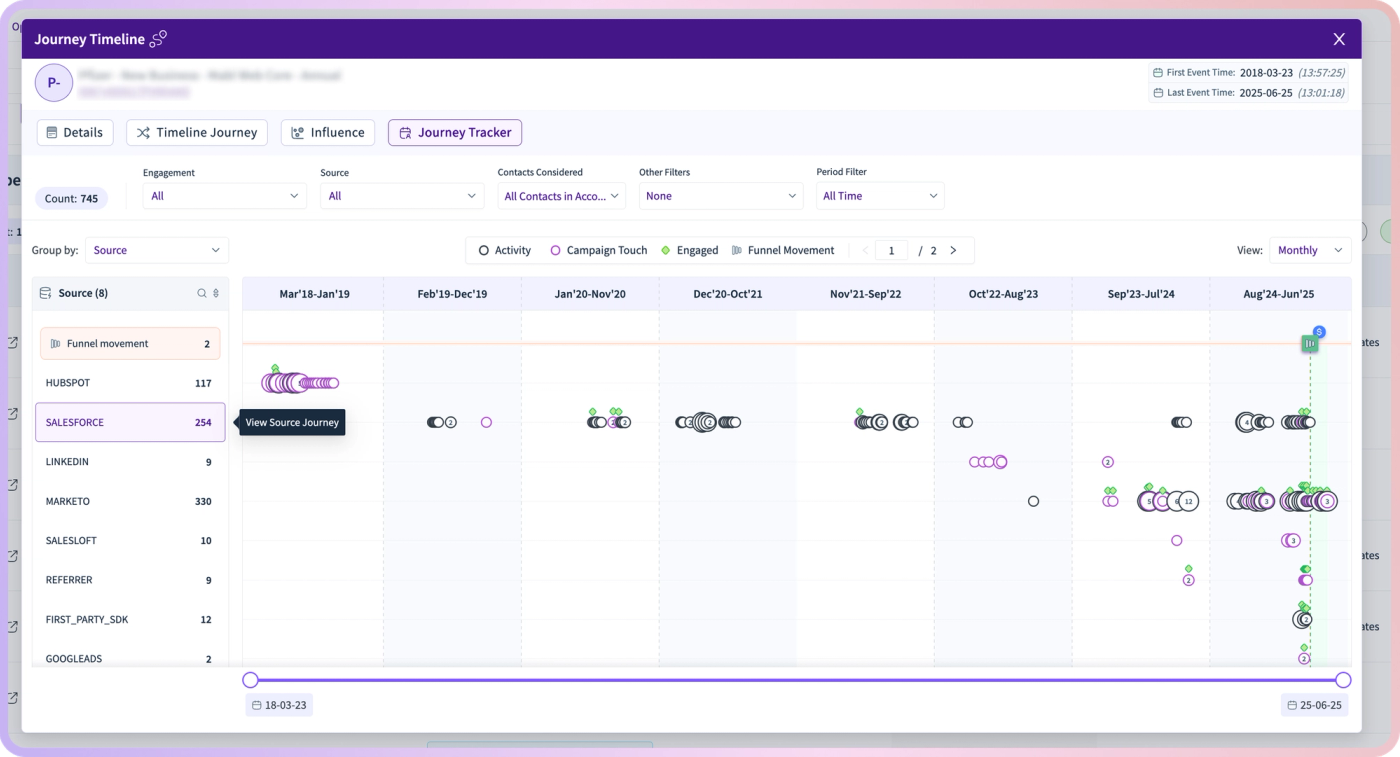
Task: Select the GOOGLEADS source row
Action: click(x=130, y=658)
